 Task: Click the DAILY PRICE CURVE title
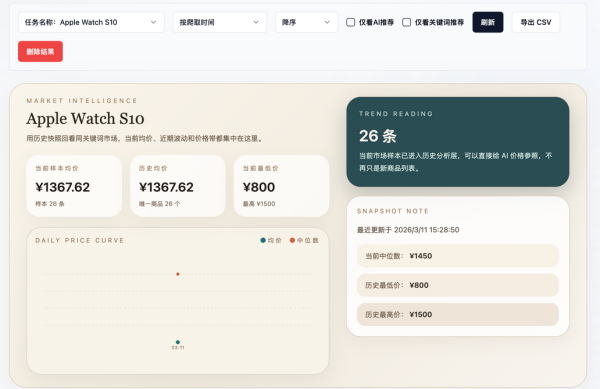[x=80, y=240]
